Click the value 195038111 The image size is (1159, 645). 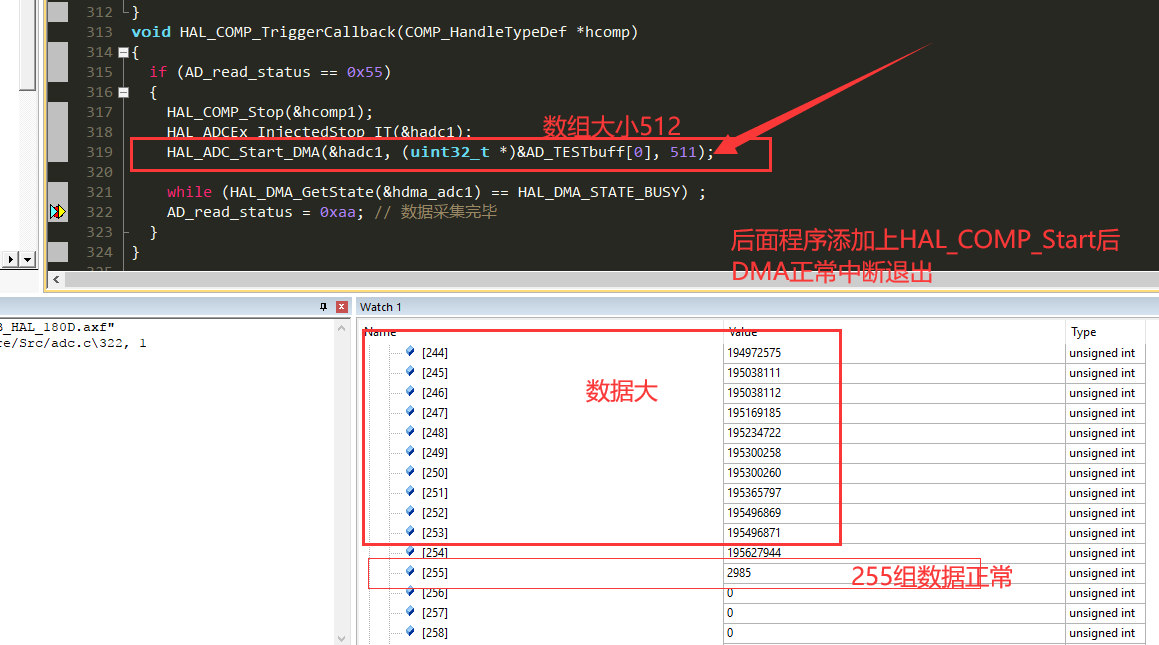[753, 372]
